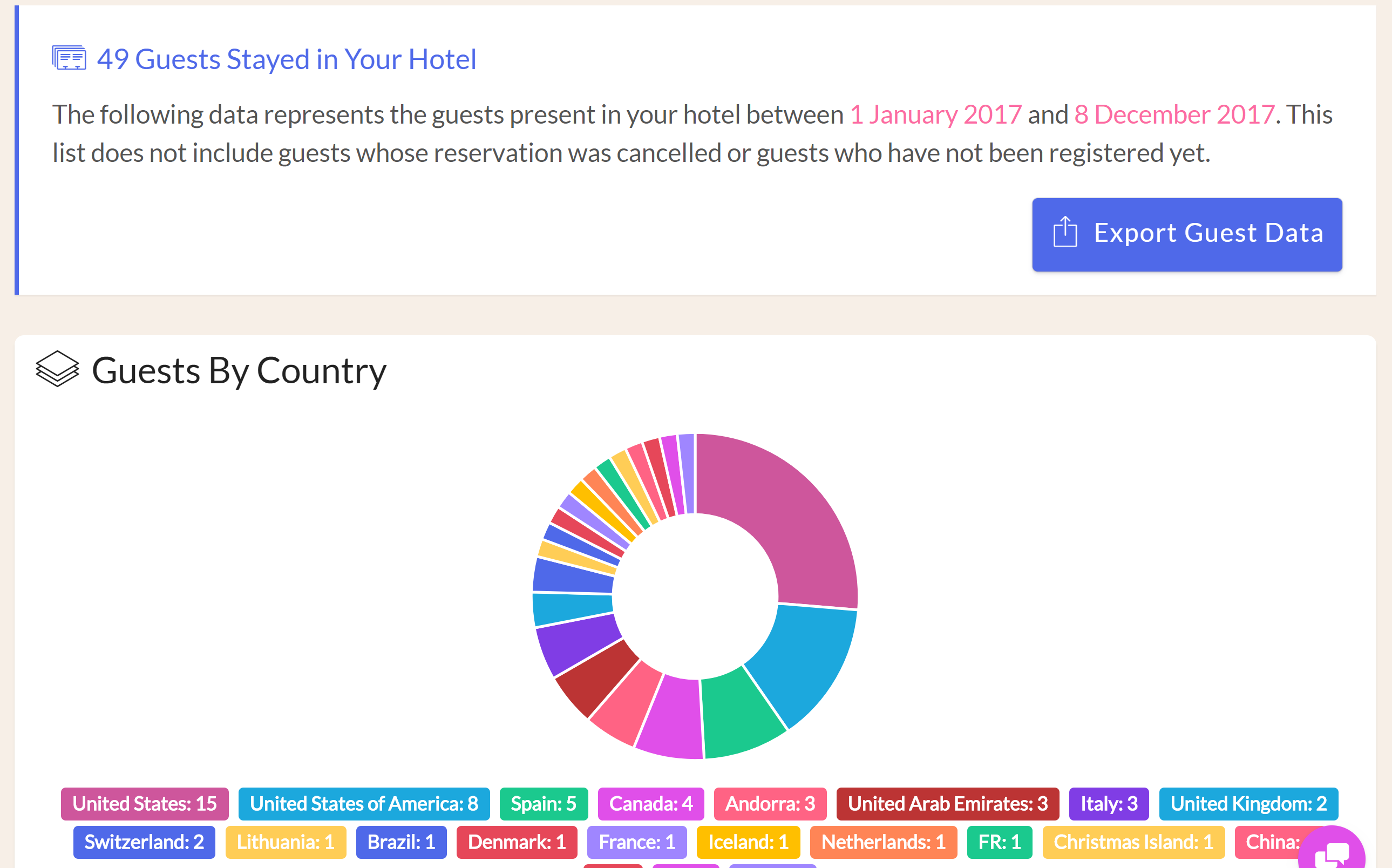Click the Andorra: 3 country badge
Image resolution: width=1392 pixels, height=868 pixels.
(768, 803)
